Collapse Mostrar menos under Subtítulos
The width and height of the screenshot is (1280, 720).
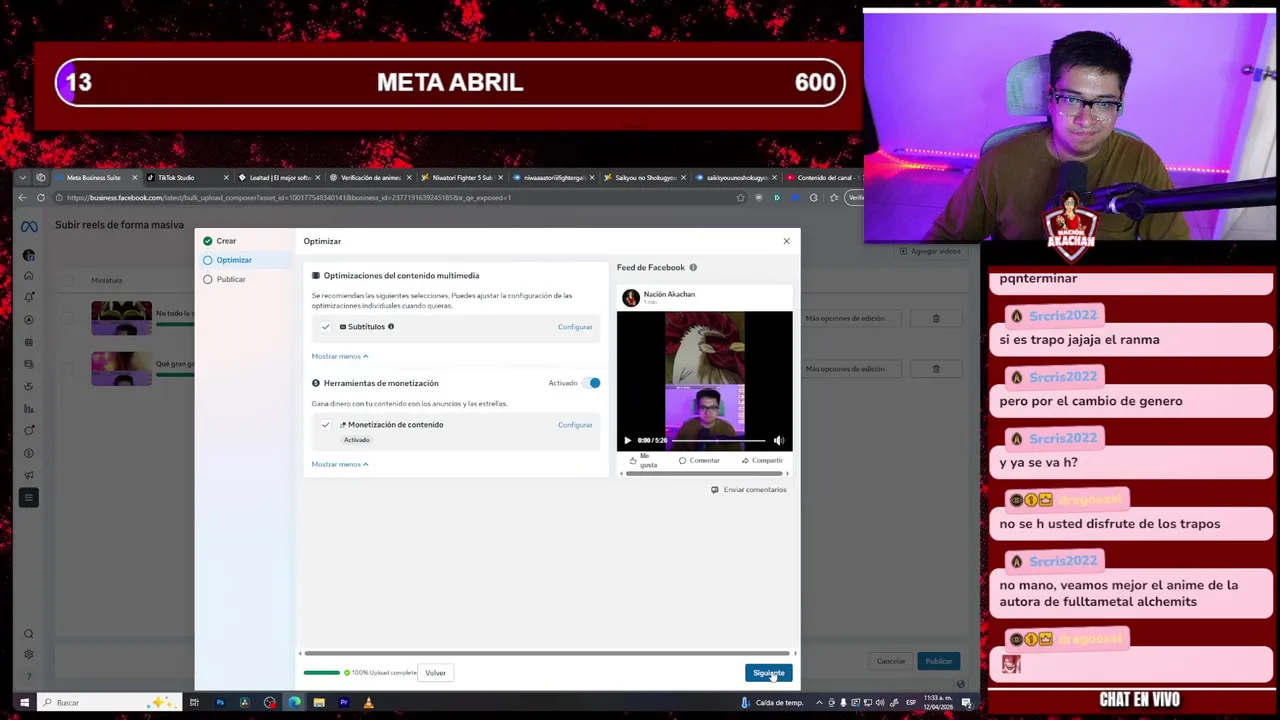click(x=339, y=356)
